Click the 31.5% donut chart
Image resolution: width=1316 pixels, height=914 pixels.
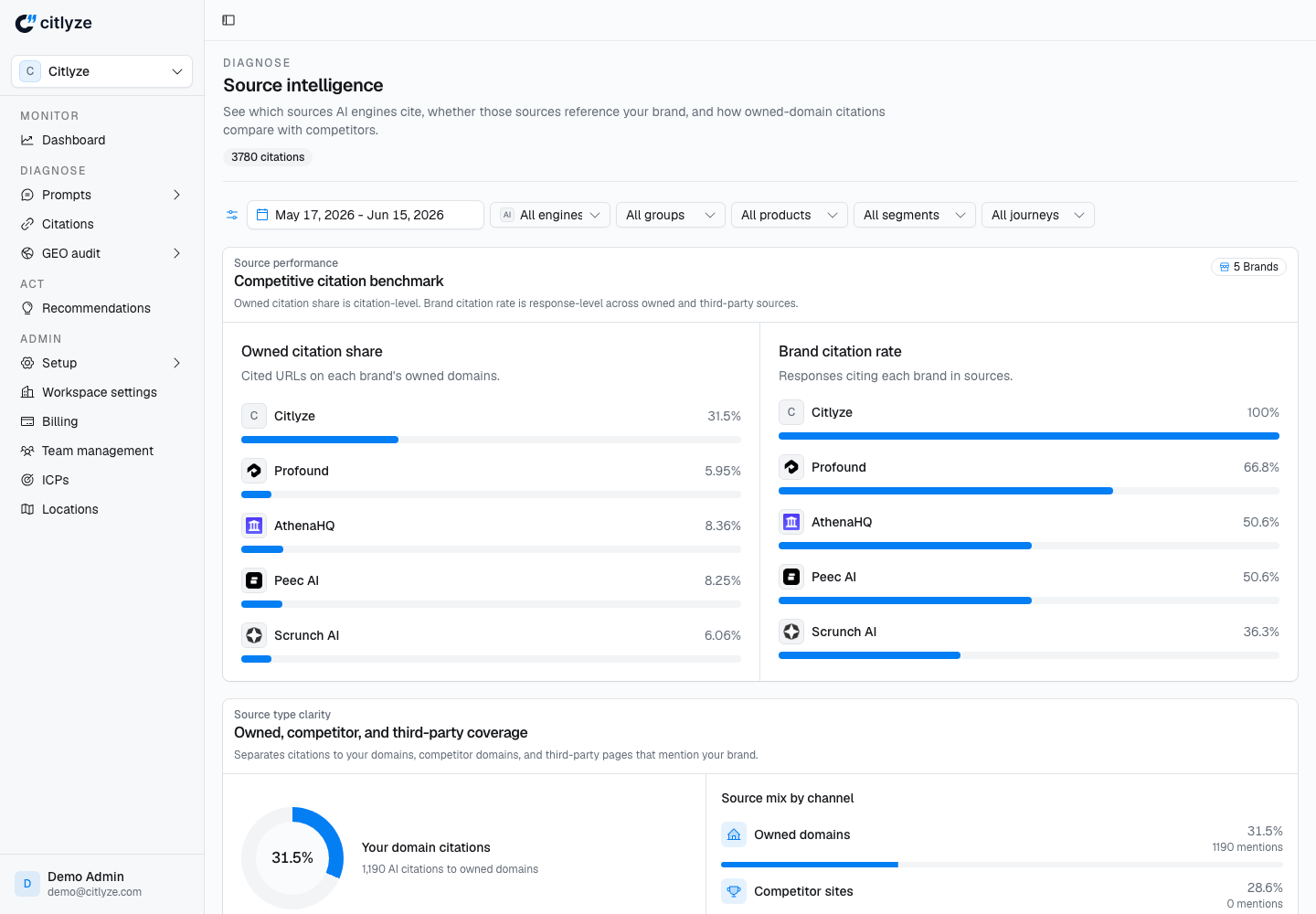[292, 857]
